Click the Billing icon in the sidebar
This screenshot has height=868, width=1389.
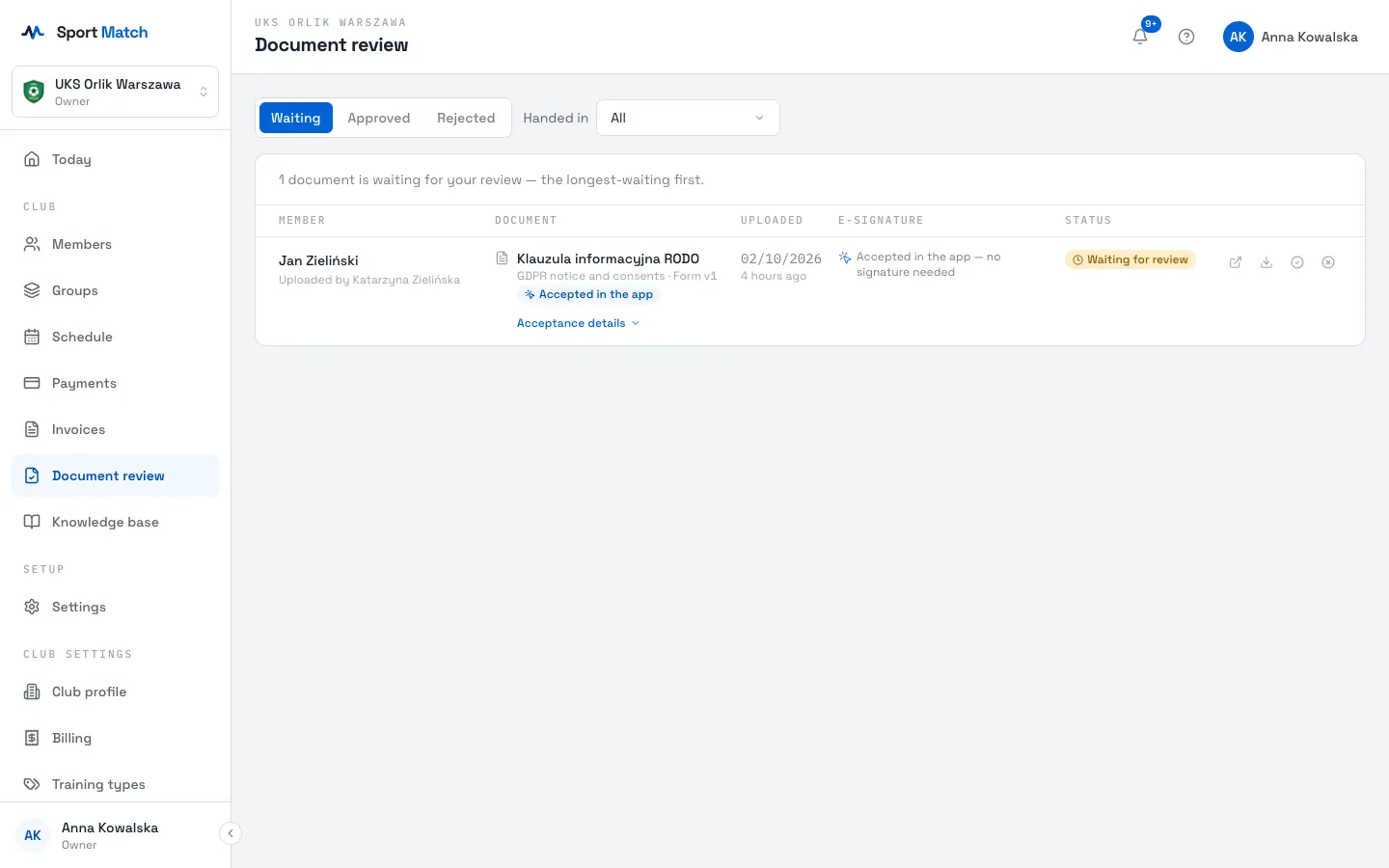pyautogui.click(x=32, y=738)
